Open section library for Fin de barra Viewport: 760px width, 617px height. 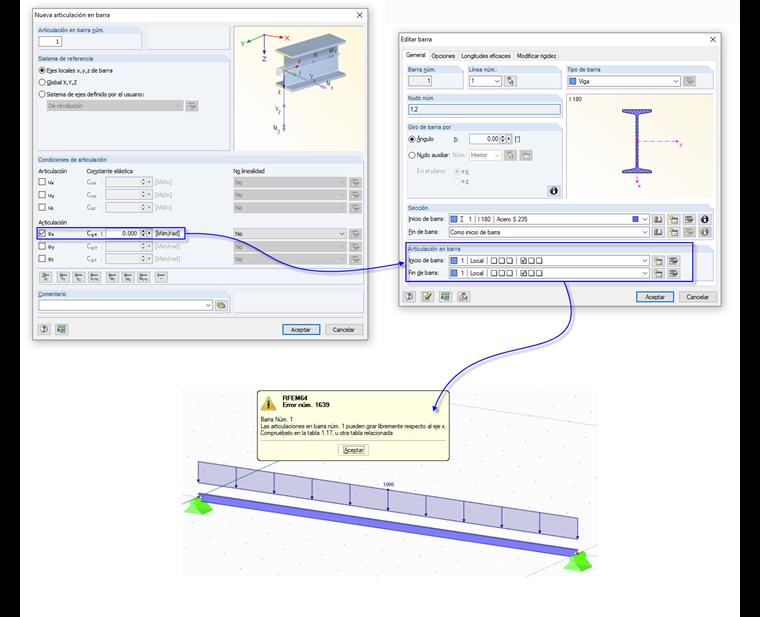pyautogui.click(x=658, y=232)
